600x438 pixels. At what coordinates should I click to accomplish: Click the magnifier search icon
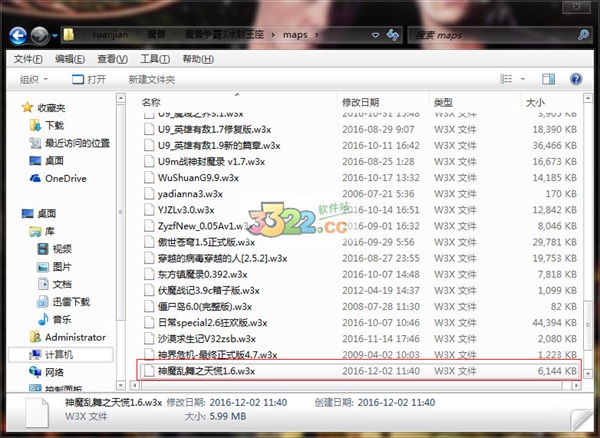click(x=583, y=35)
